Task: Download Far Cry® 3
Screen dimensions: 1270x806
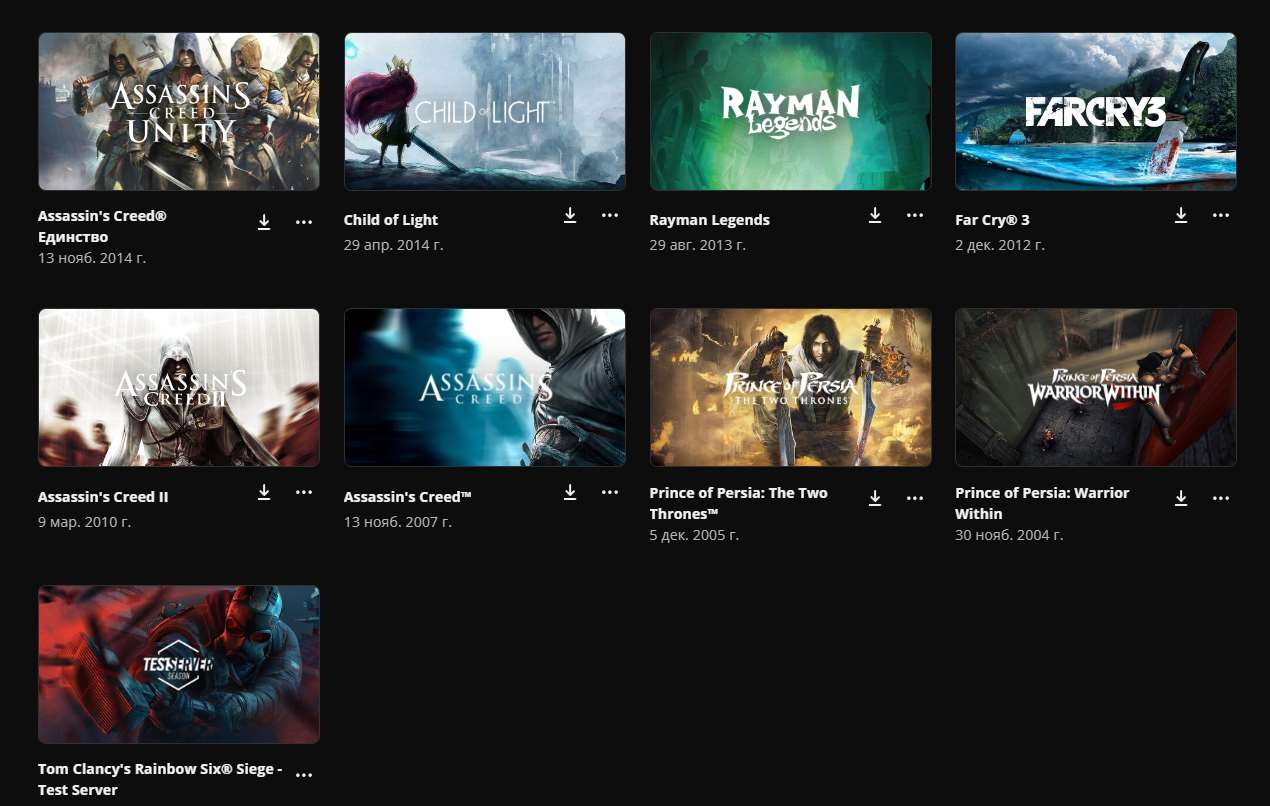Action: (x=1181, y=215)
